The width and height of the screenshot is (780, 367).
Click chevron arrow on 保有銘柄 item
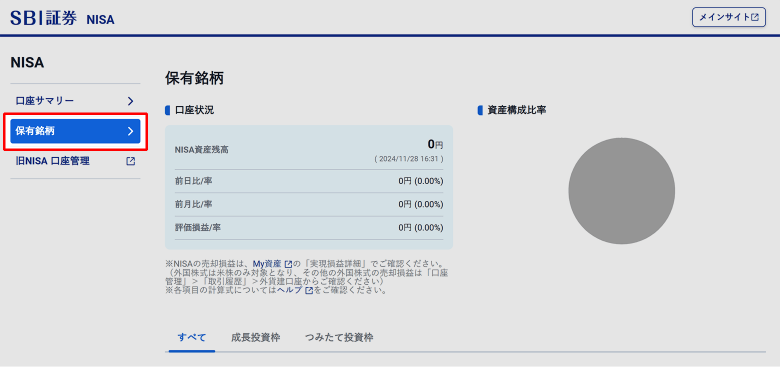[x=130, y=131]
